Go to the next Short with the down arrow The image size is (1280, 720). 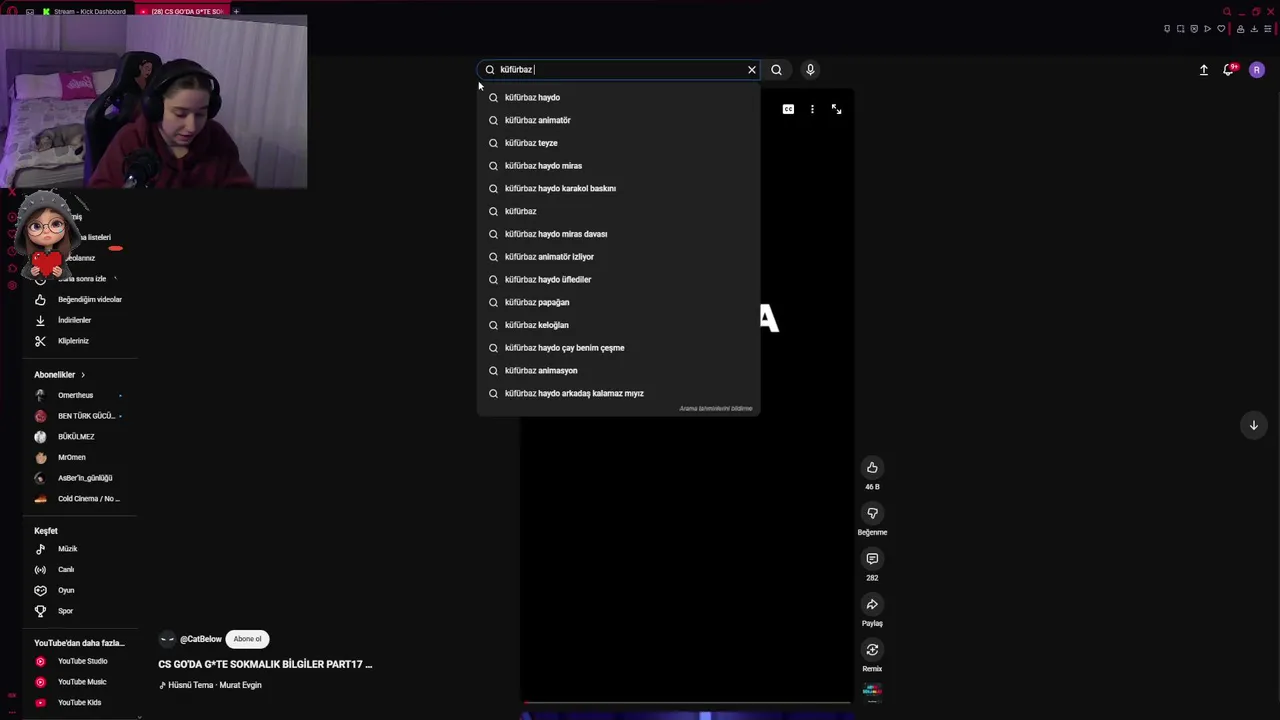[x=1253, y=425]
